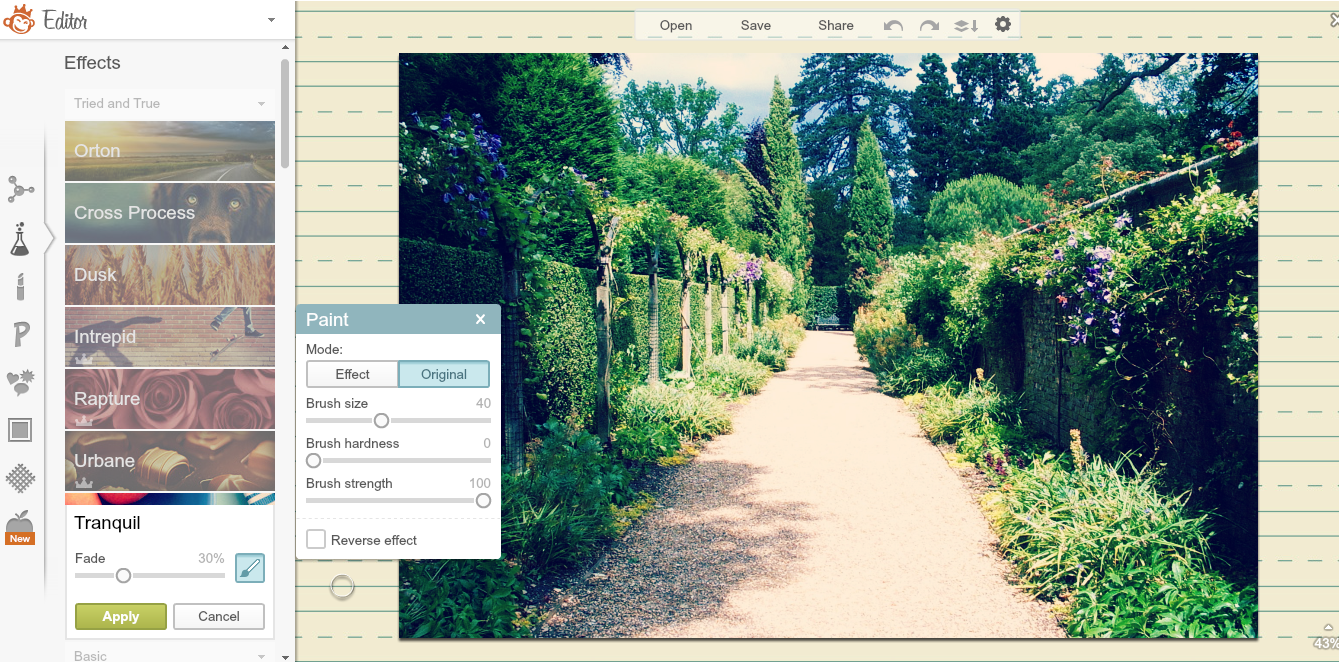This screenshot has width=1339, height=662.
Task: Switch Paint mode to Effect
Action: pyautogui.click(x=352, y=373)
